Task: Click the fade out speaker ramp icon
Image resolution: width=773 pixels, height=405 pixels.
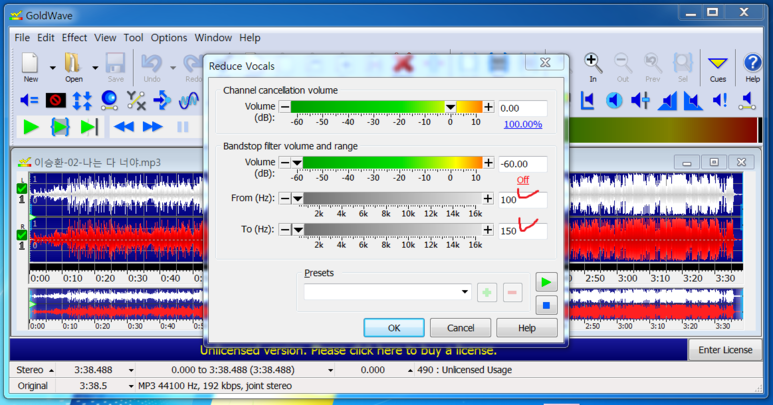Action: (x=693, y=101)
